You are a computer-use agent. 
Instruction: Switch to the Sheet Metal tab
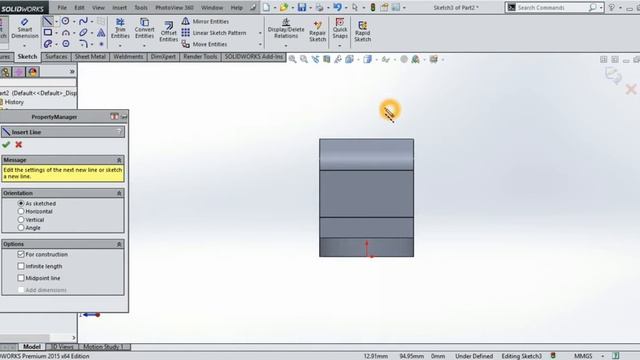(x=90, y=57)
